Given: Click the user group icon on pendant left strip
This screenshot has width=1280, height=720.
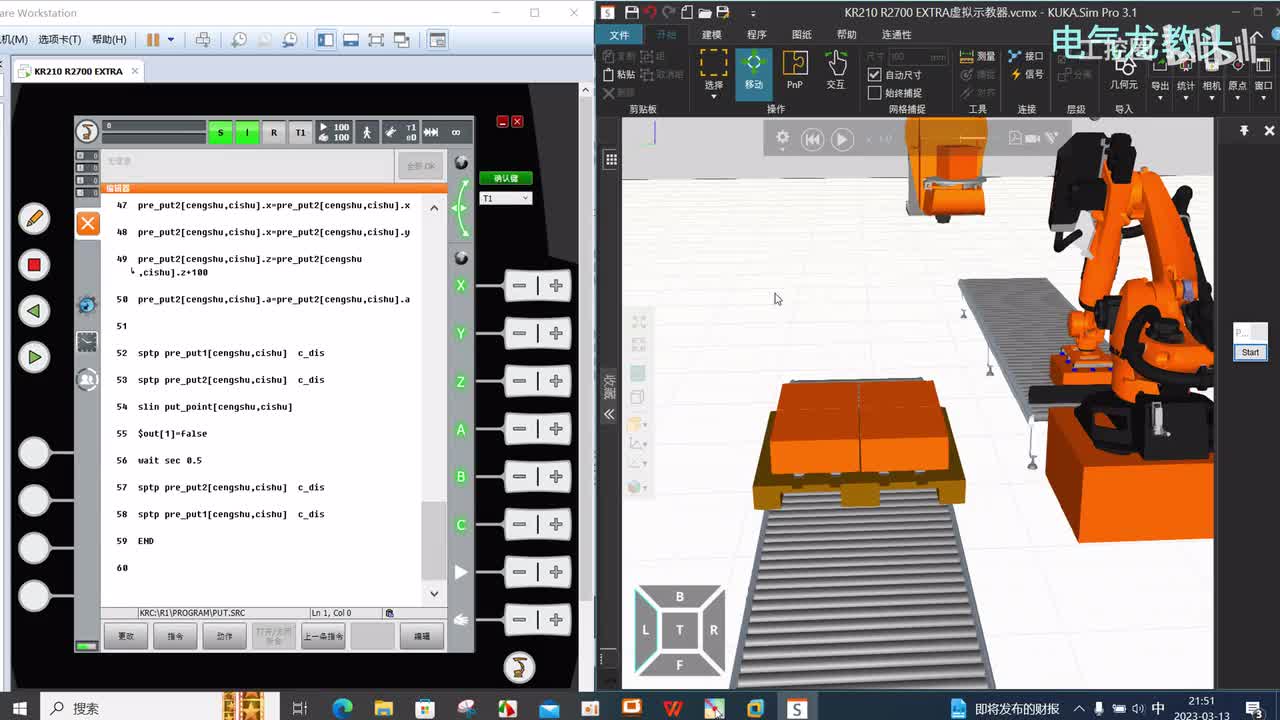Looking at the screenshot, I should point(88,379).
